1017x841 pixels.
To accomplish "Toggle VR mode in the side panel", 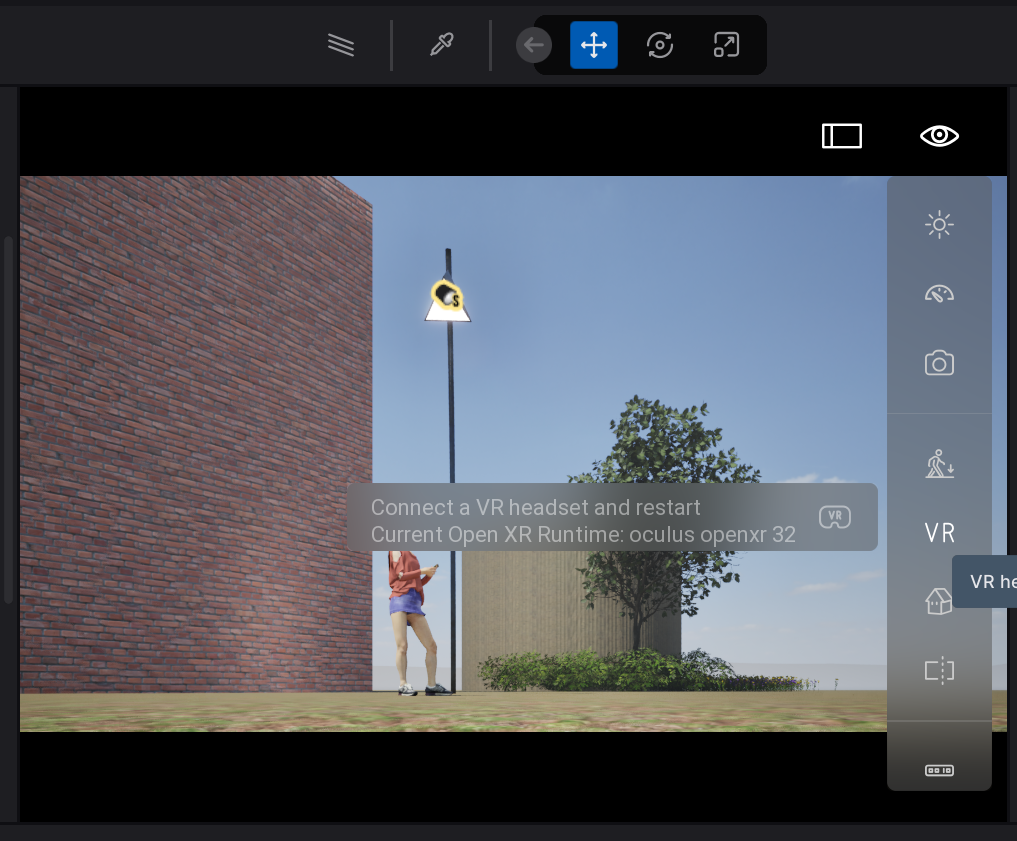I will click(x=939, y=533).
